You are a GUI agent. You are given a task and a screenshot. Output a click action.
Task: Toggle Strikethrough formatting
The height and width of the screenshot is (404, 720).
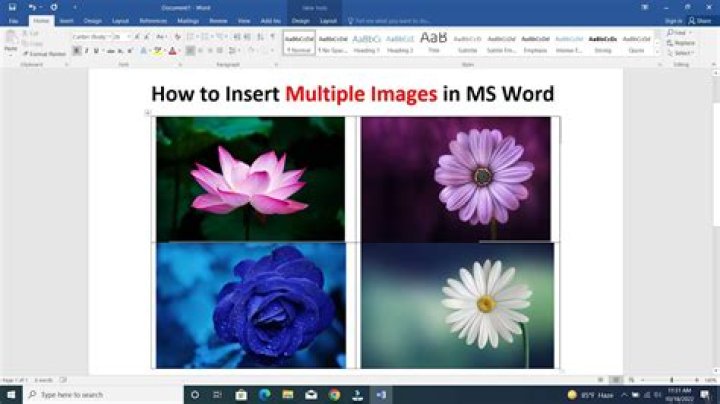tap(111, 50)
